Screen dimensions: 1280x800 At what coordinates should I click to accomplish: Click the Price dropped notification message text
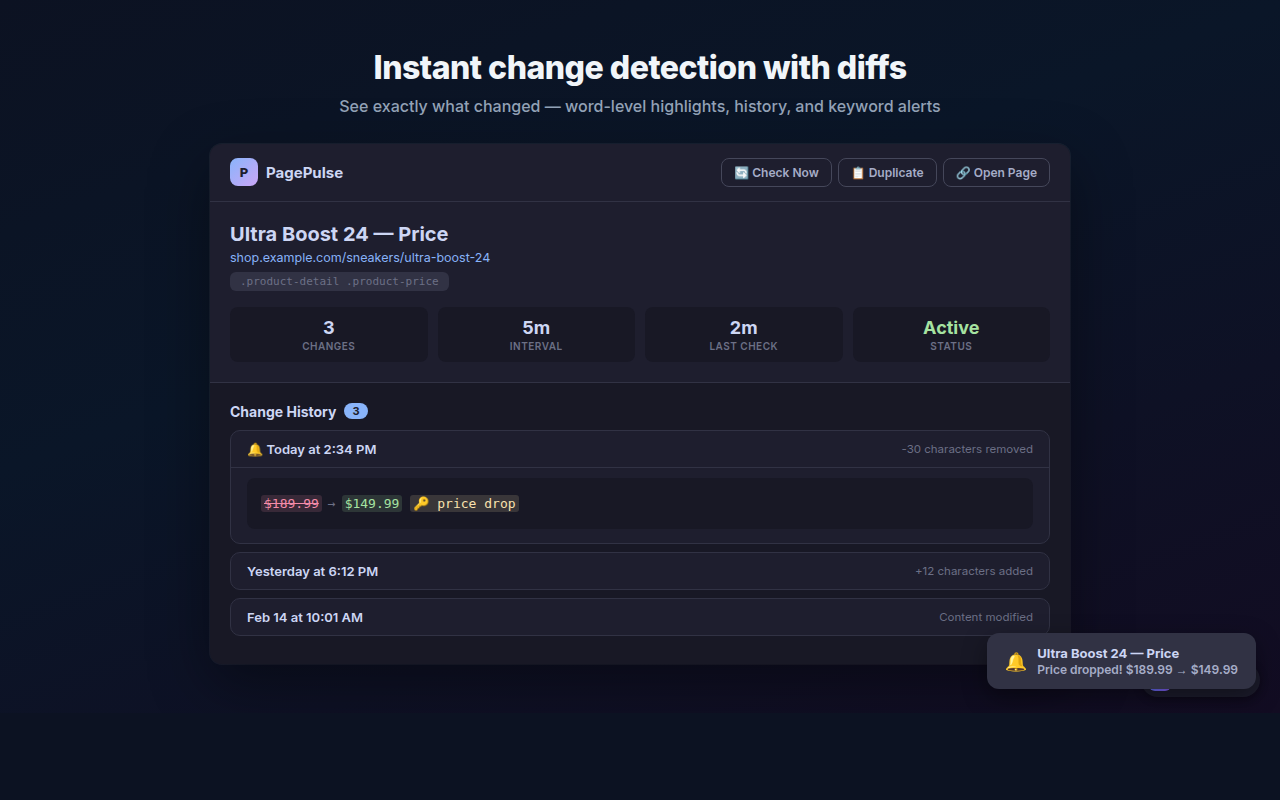coord(1137,670)
